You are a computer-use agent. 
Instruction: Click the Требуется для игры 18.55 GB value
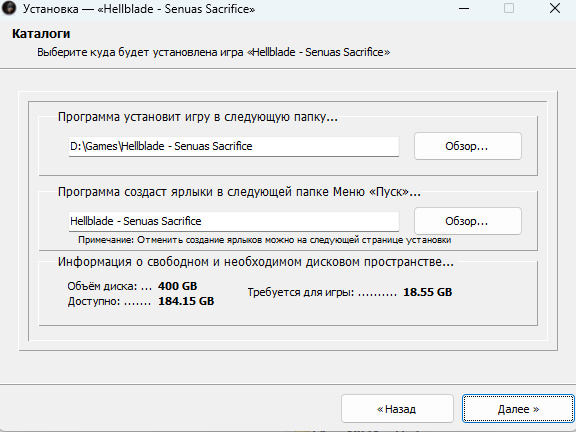428,292
